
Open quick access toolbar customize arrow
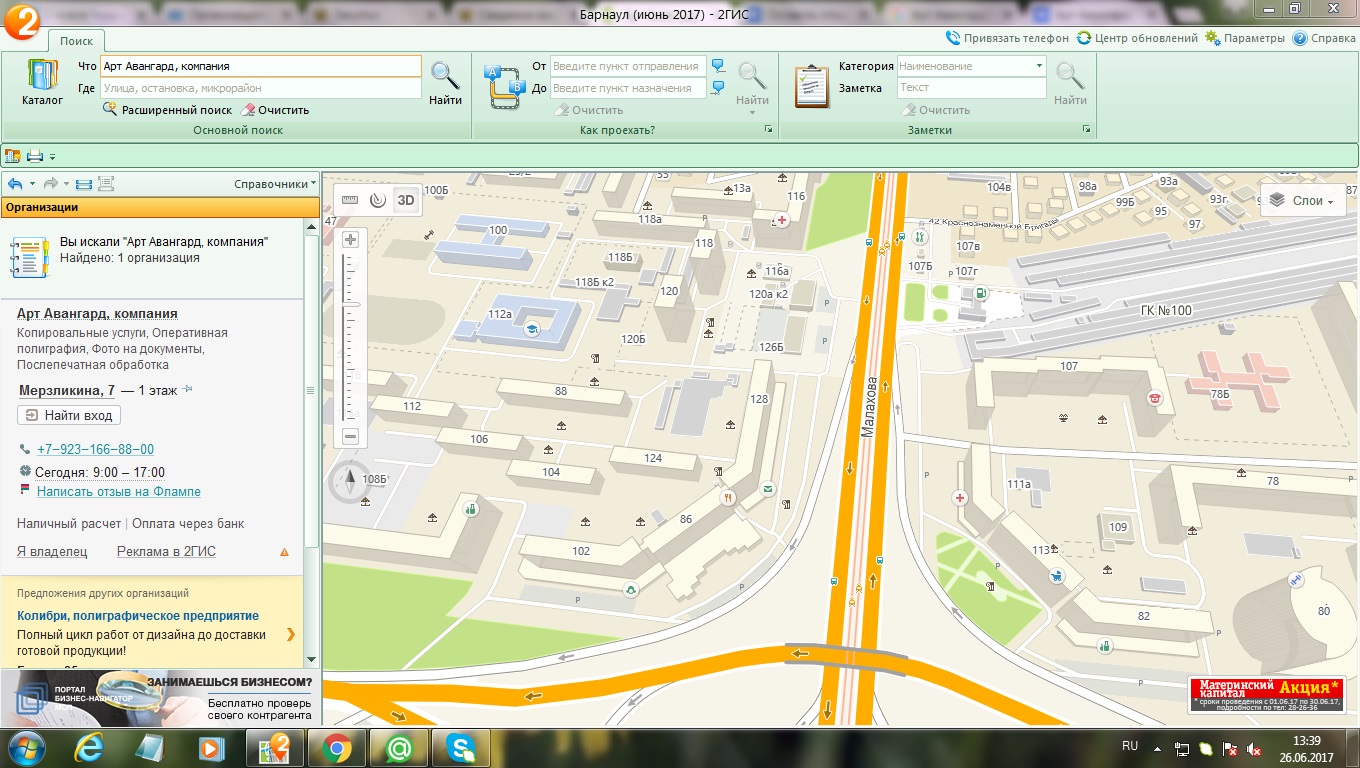pos(52,157)
